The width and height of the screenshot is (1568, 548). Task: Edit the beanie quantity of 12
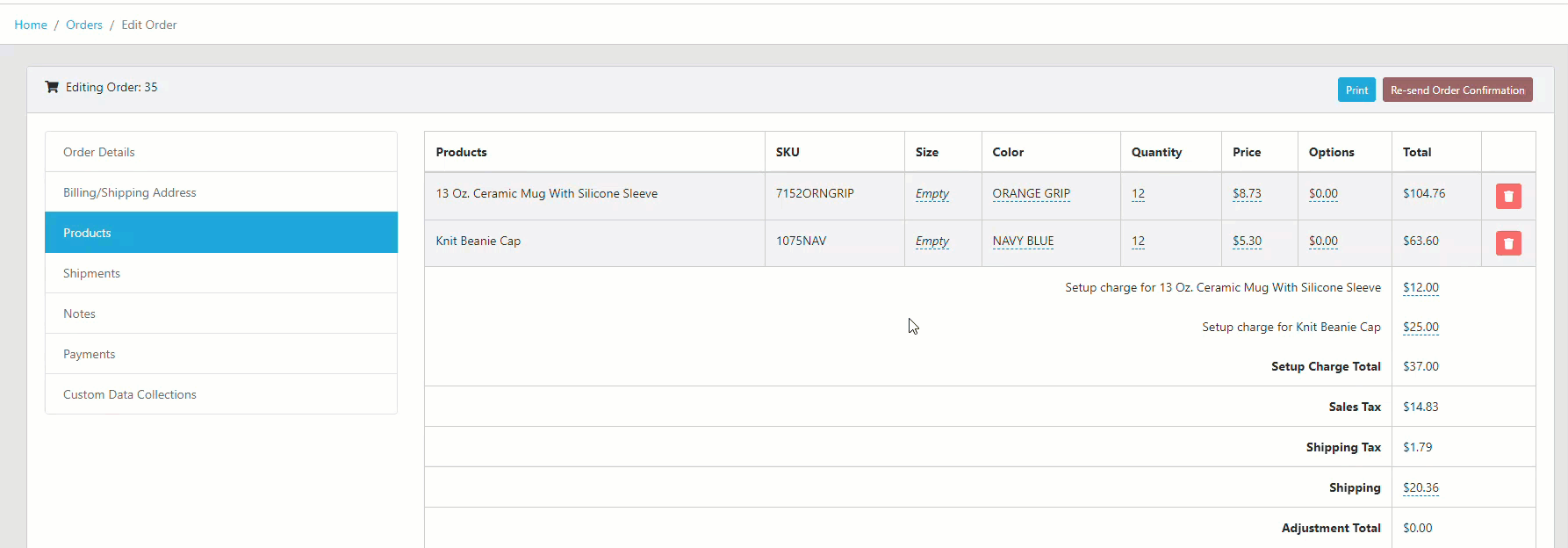(x=1138, y=241)
